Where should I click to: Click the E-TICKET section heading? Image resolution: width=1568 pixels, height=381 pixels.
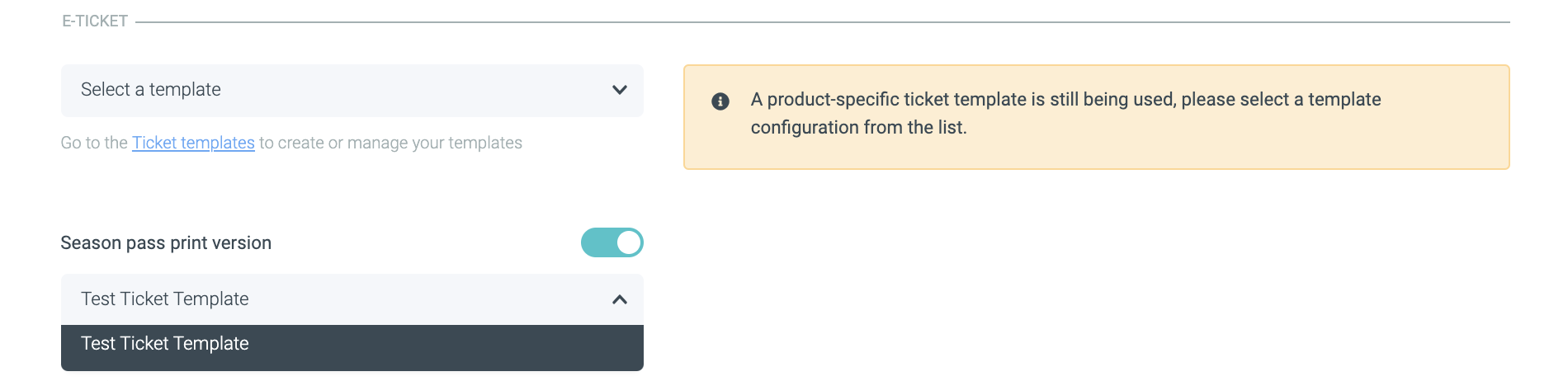95,21
